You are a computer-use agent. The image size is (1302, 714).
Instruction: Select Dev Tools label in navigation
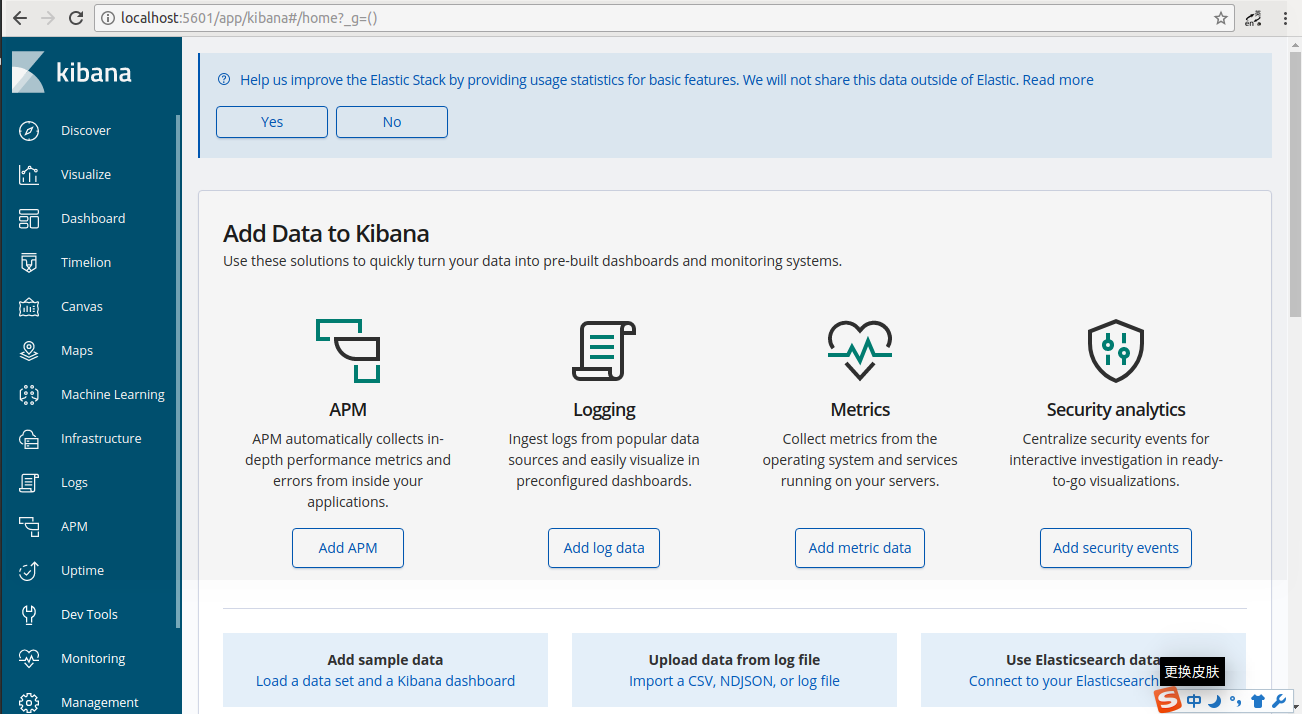click(89, 615)
